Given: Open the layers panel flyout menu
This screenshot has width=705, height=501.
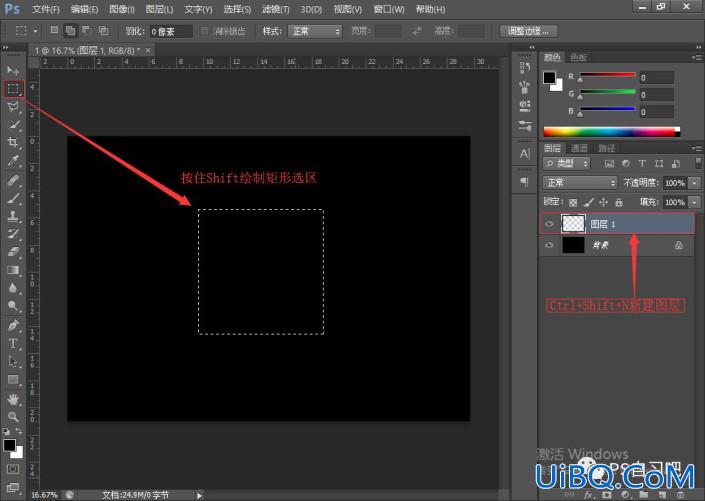Looking at the screenshot, I should point(697,148).
